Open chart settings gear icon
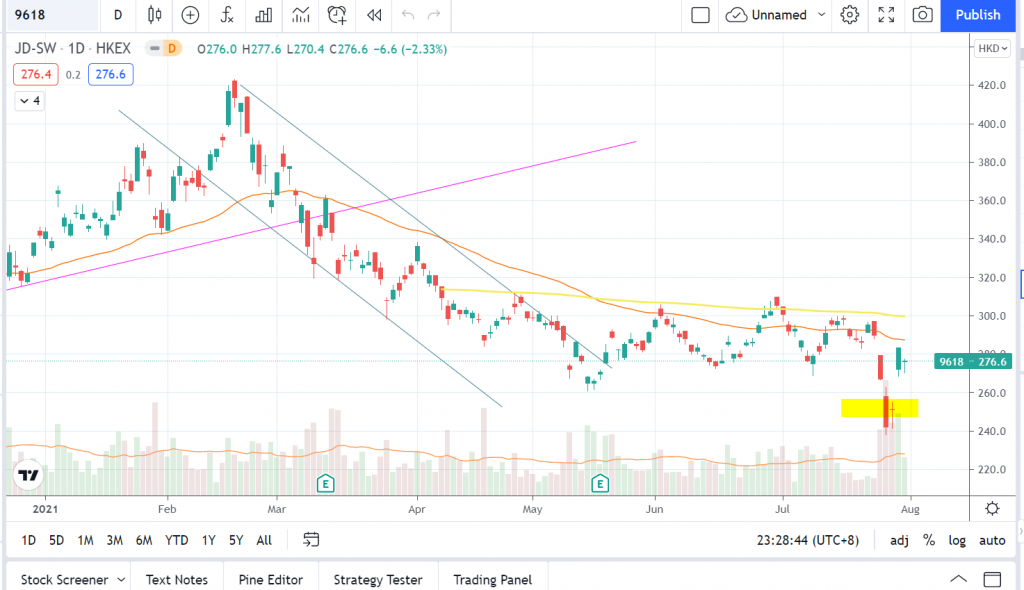The width and height of the screenshot is (1024, 590). (x=850, y=15)
